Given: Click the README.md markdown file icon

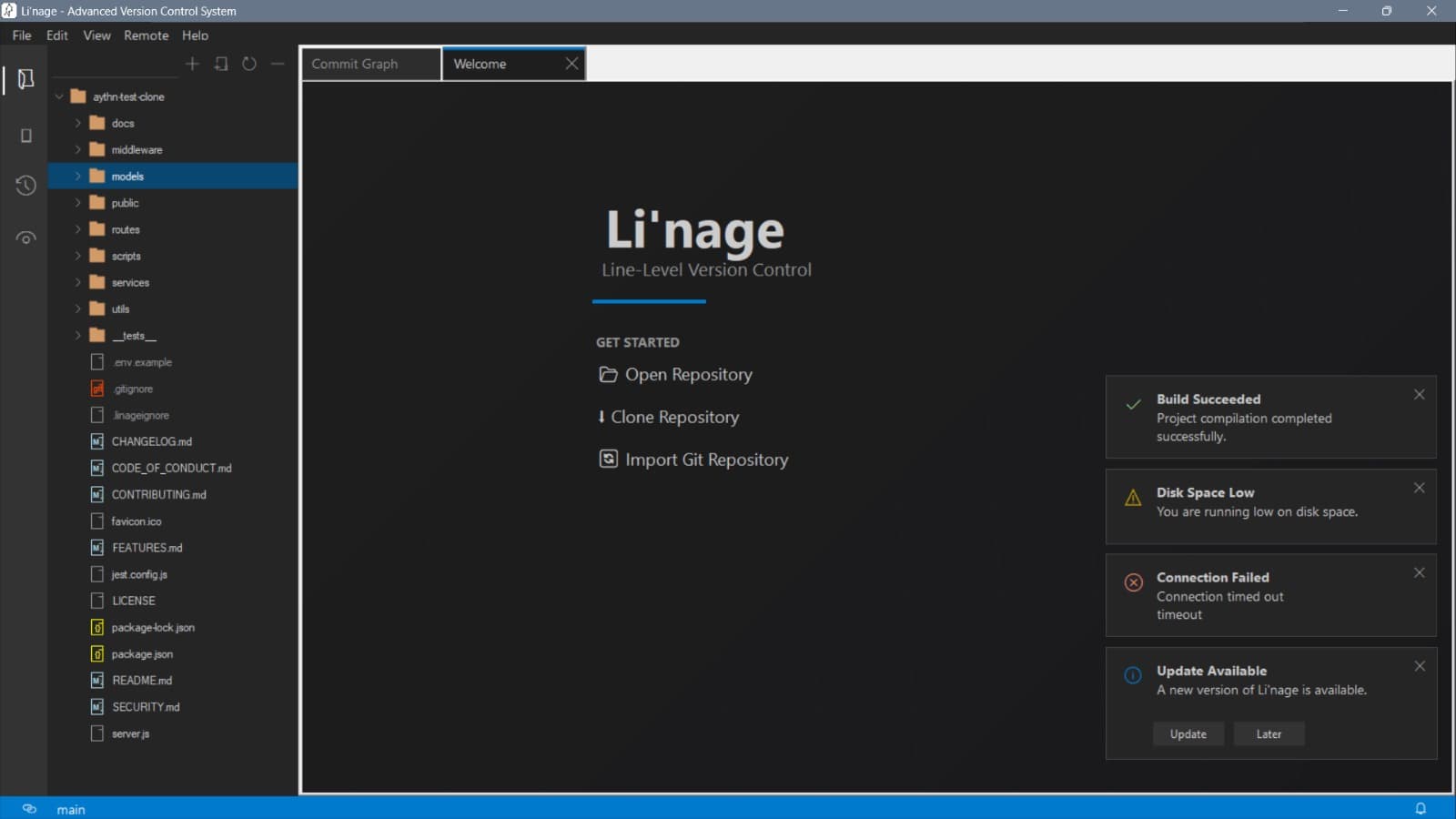Looking at the screenshot, I should (97, 680).
